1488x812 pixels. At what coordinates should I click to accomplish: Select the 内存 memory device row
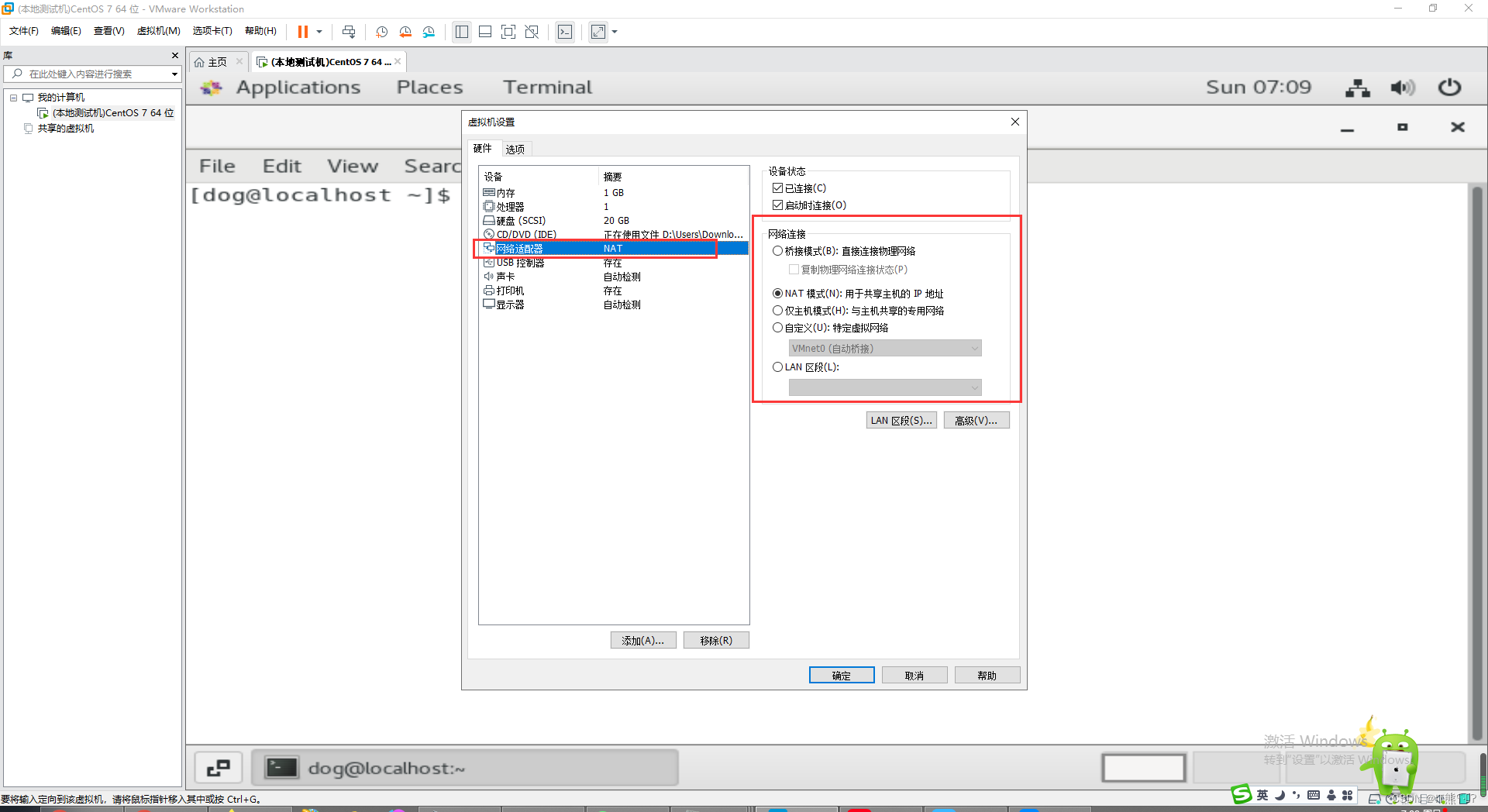(613, 193)
